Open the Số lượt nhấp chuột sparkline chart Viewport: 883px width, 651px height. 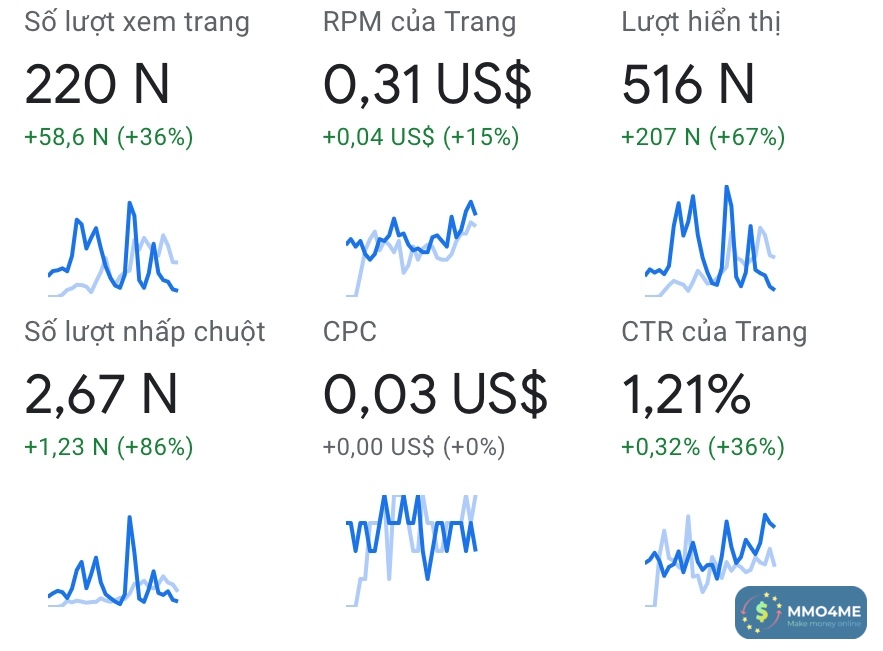pyautogui.click(x=113, y=562)
